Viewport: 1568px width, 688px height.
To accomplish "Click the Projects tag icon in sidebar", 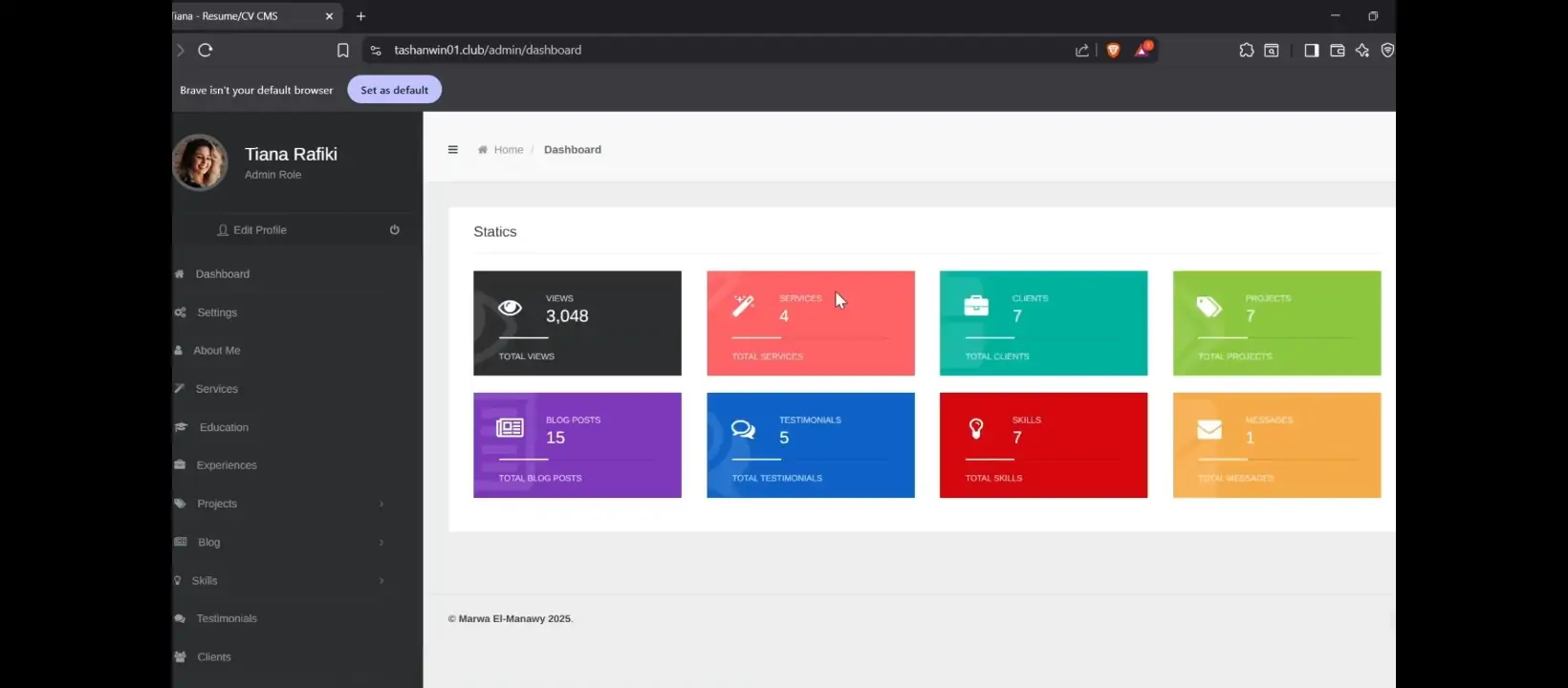I will click(180, 504).
